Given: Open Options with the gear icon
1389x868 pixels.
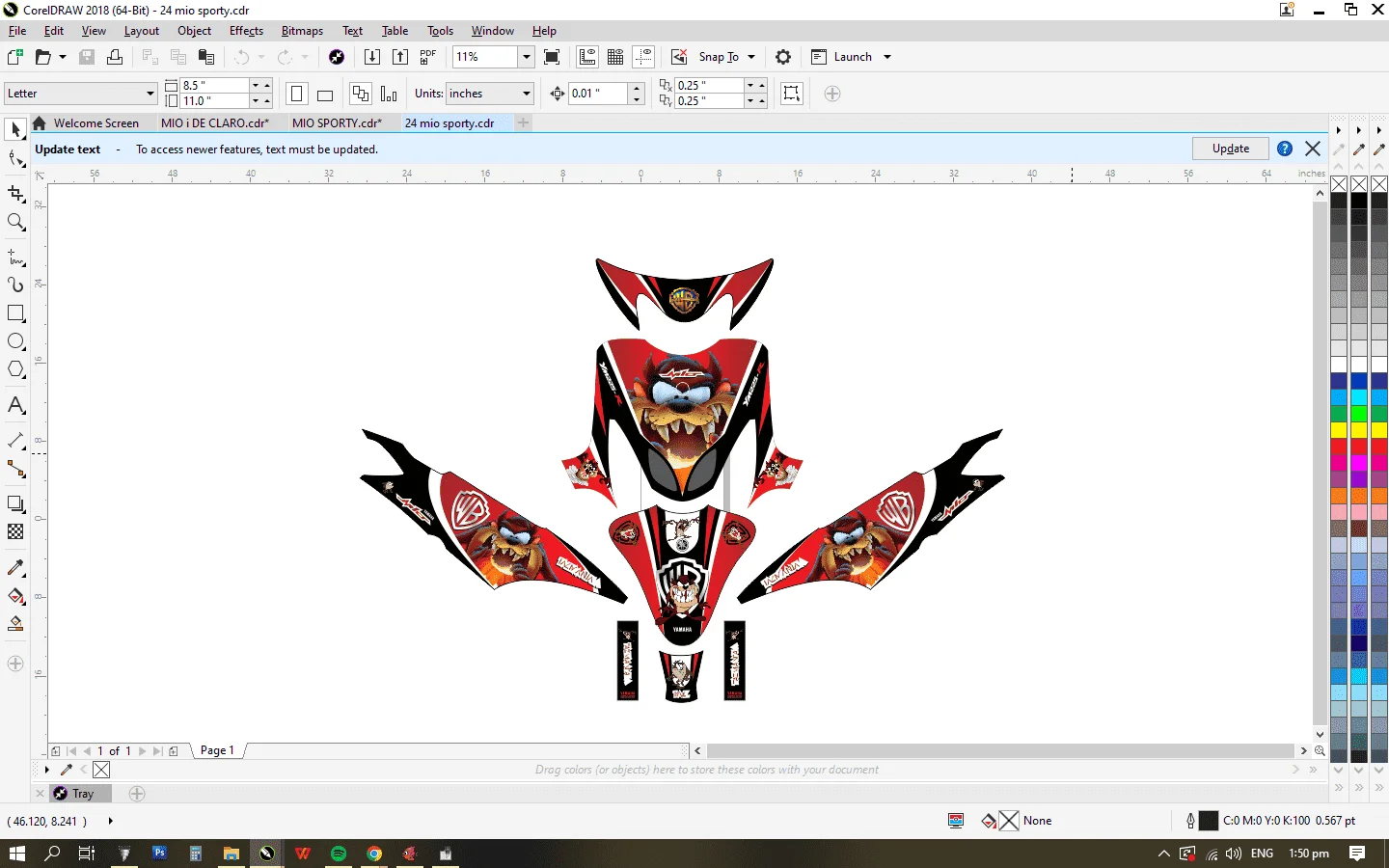Looking at the screenshot, I should coord(783,57).
